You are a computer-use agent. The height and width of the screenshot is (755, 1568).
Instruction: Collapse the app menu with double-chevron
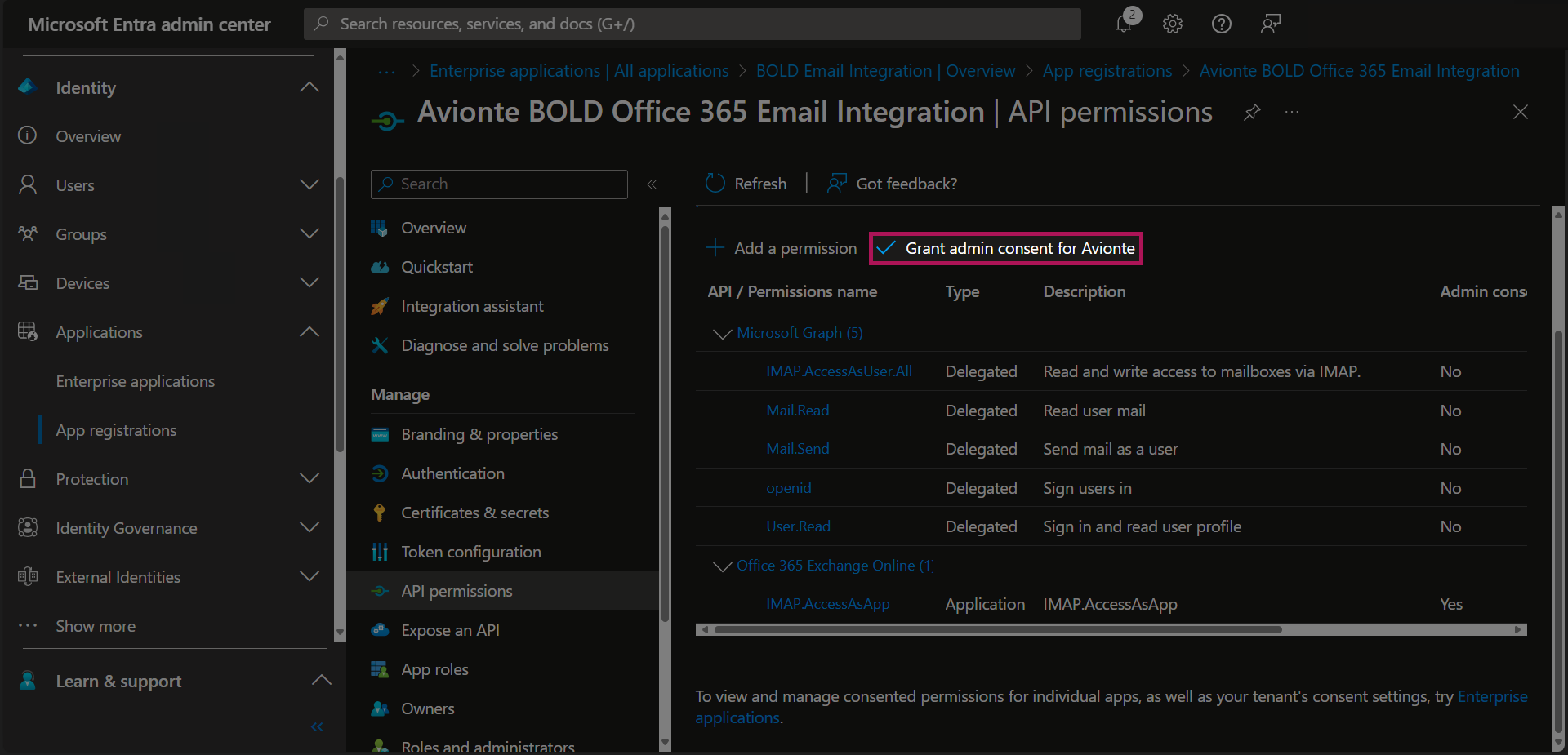652,184
